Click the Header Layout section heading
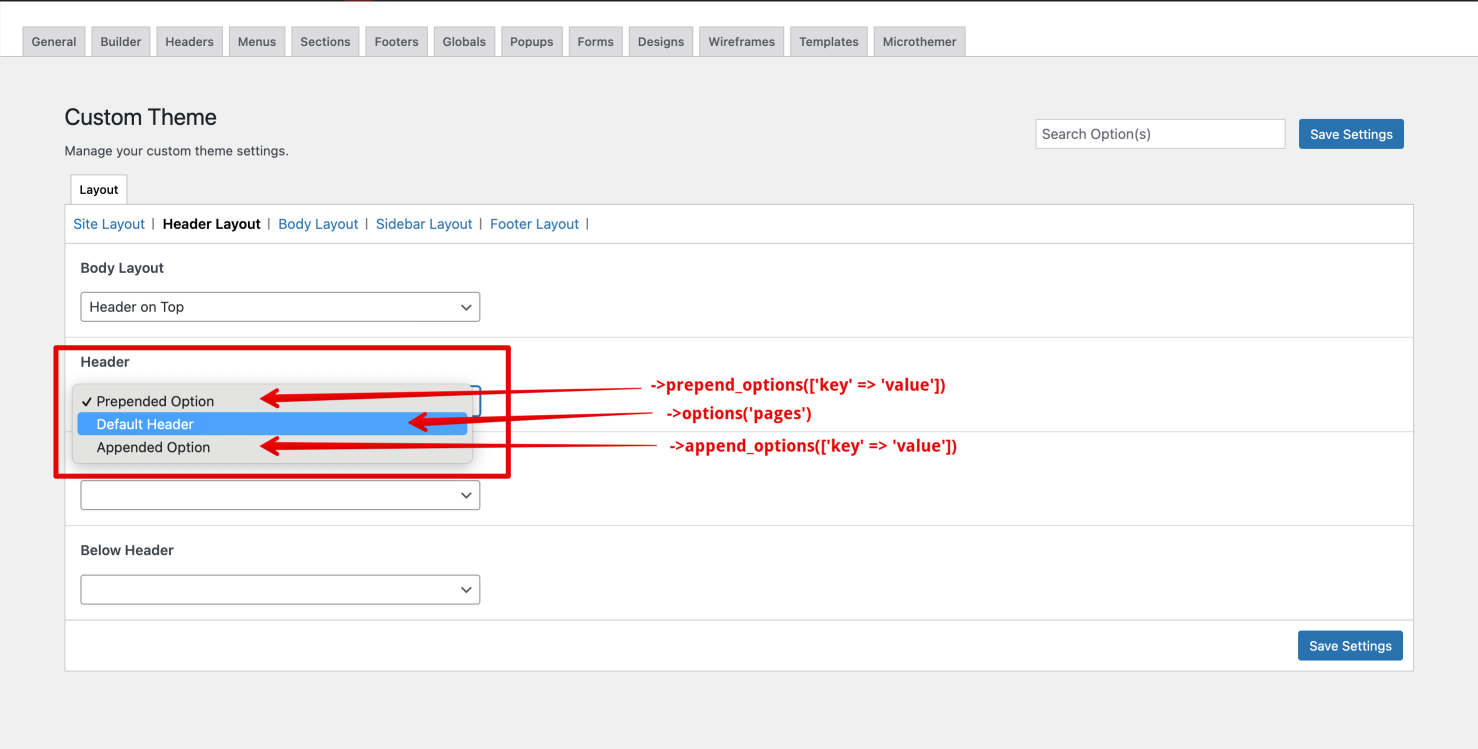The height and width of the screenshot is (749, 1478). pos(211,223)
